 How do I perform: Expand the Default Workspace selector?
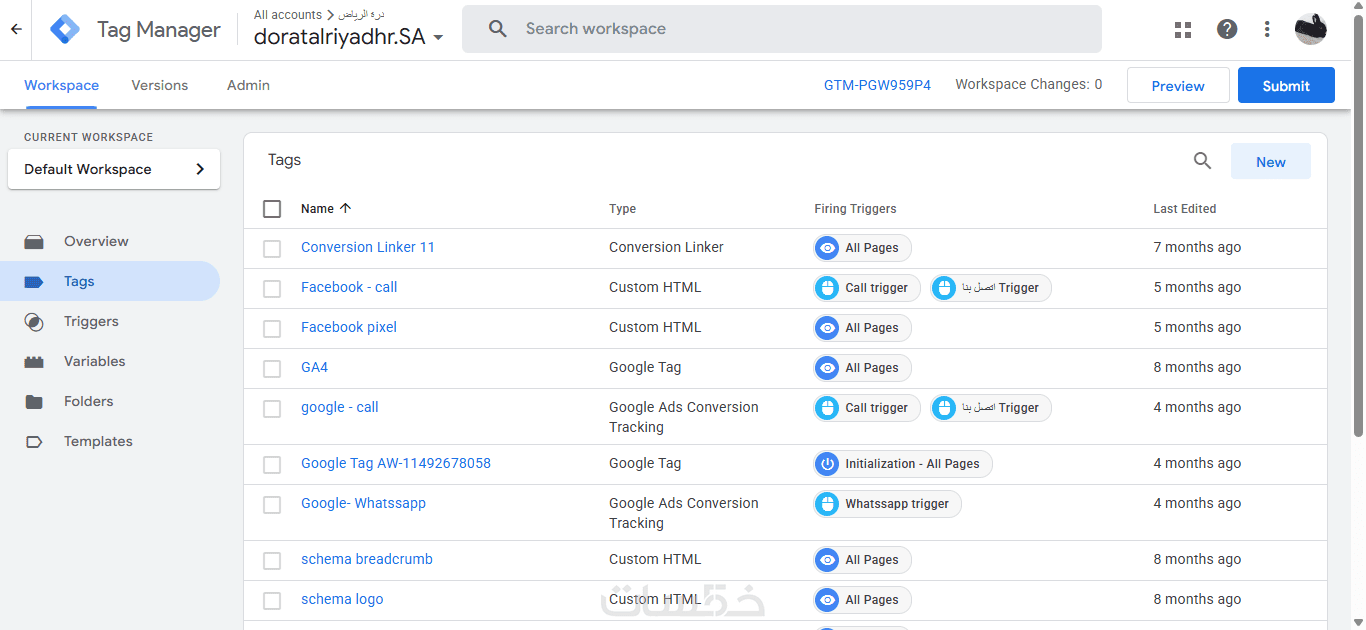point(114,169)
